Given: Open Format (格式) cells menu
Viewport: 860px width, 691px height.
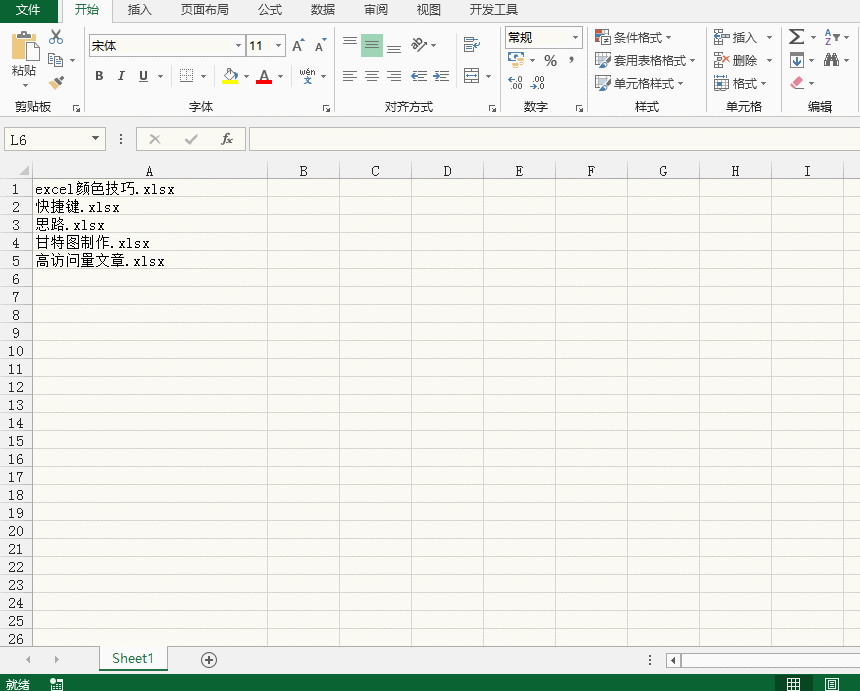Looking at the screenshot, I should [740, 83].
